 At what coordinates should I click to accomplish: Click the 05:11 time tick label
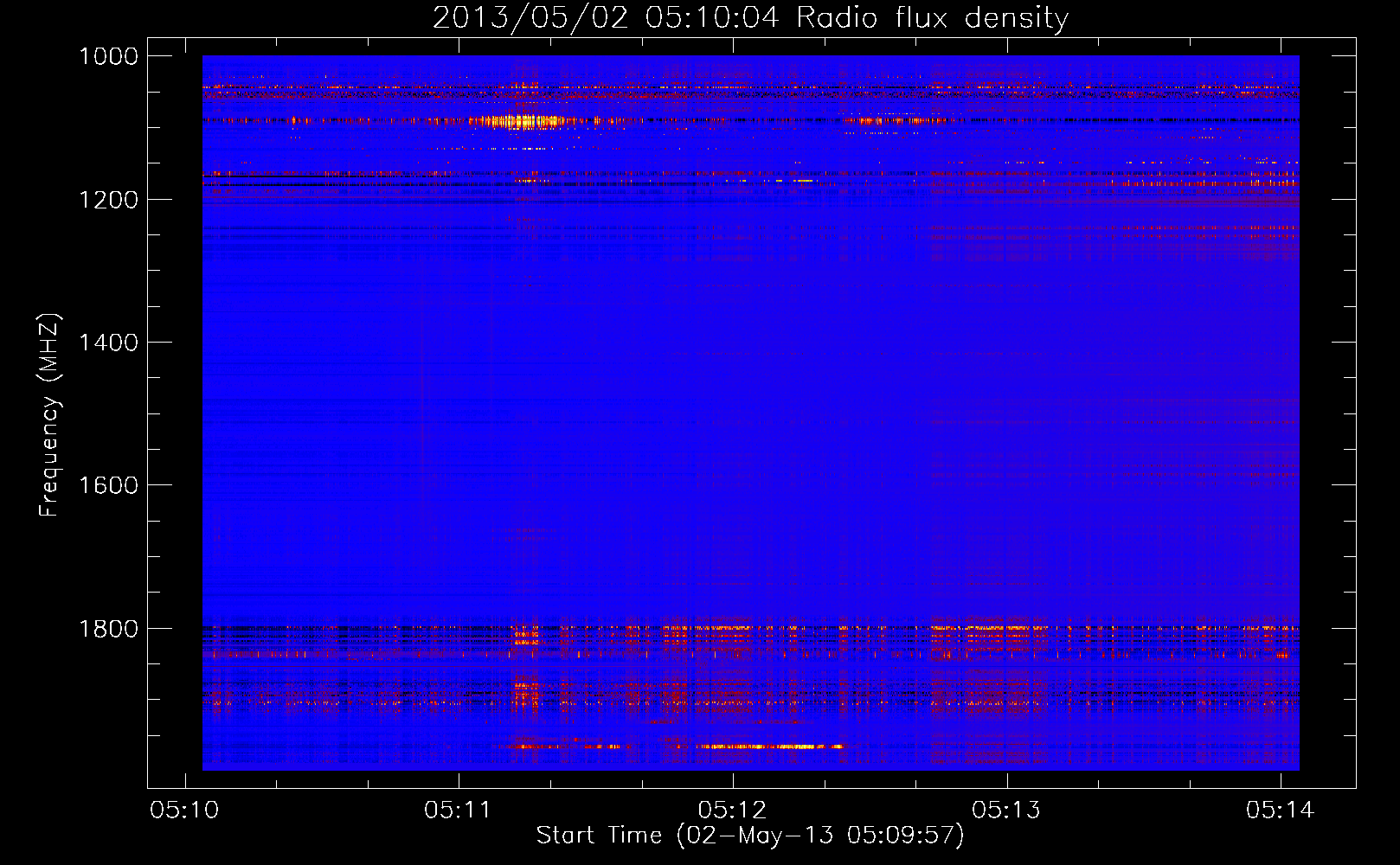(459, 811)
